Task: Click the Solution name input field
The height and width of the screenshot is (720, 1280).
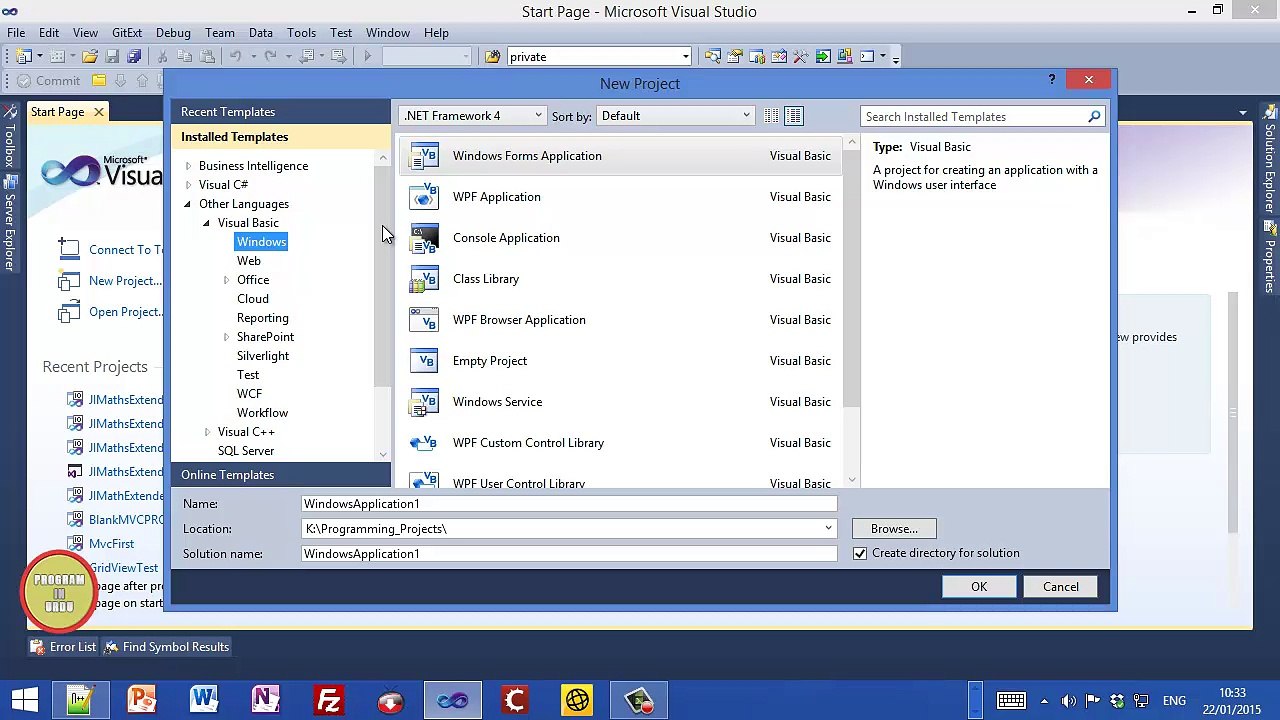Action: 569,554
